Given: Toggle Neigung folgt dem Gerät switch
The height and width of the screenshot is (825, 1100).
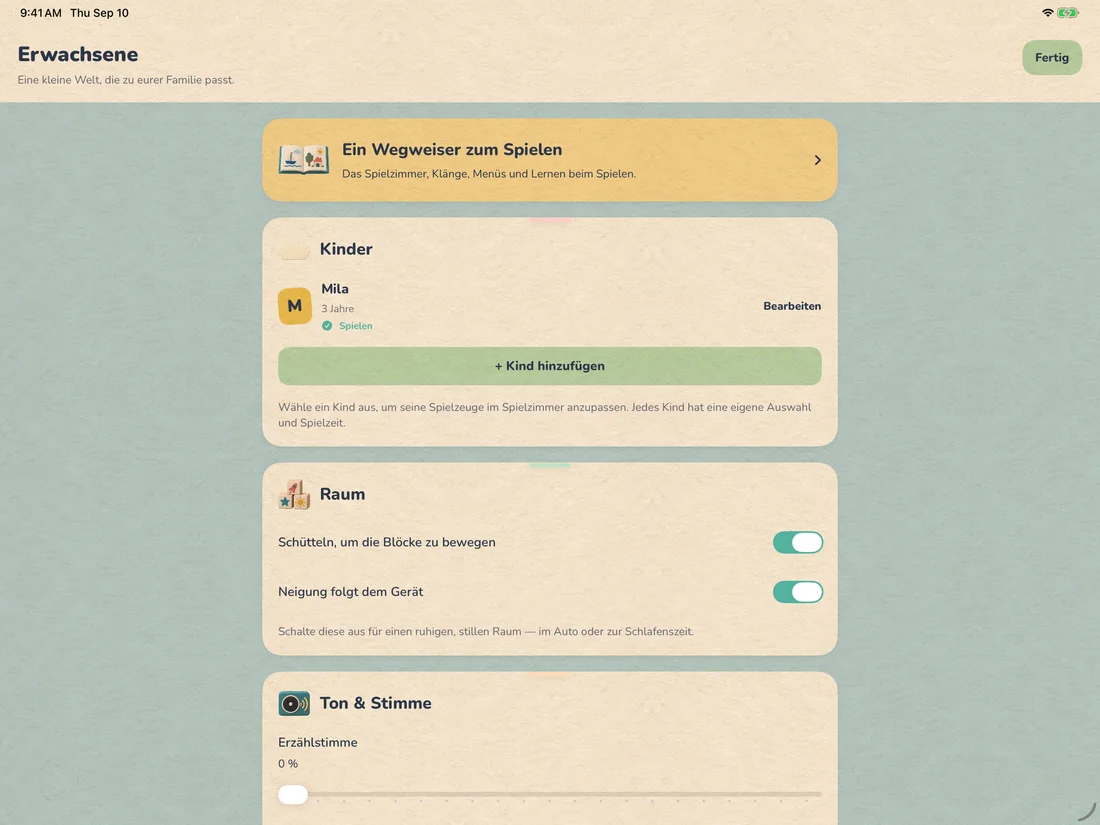Looking at the screenshot, I should coord(798,592).
